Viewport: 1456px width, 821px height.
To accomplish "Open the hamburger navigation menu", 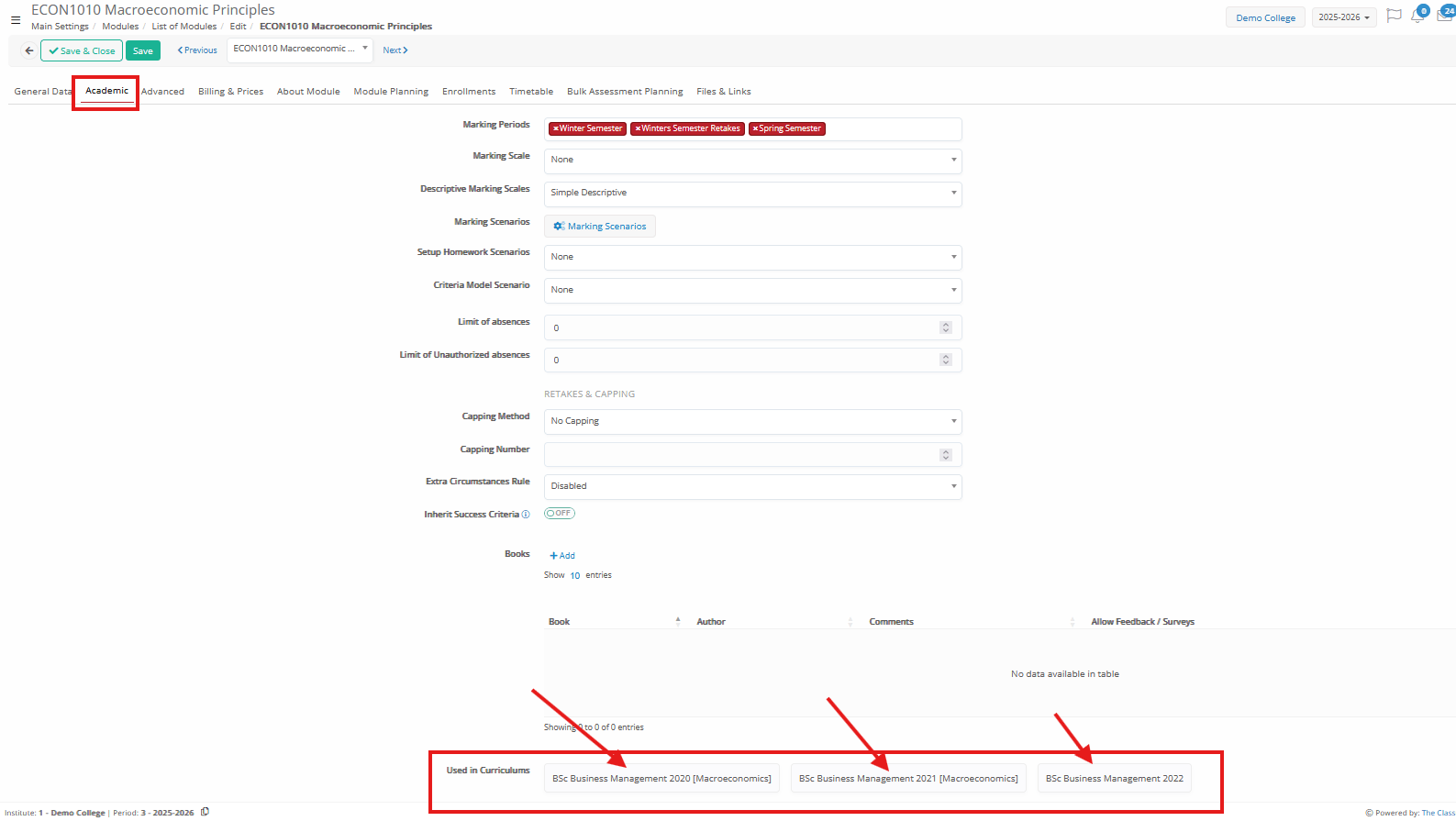I will click(16, 19).
